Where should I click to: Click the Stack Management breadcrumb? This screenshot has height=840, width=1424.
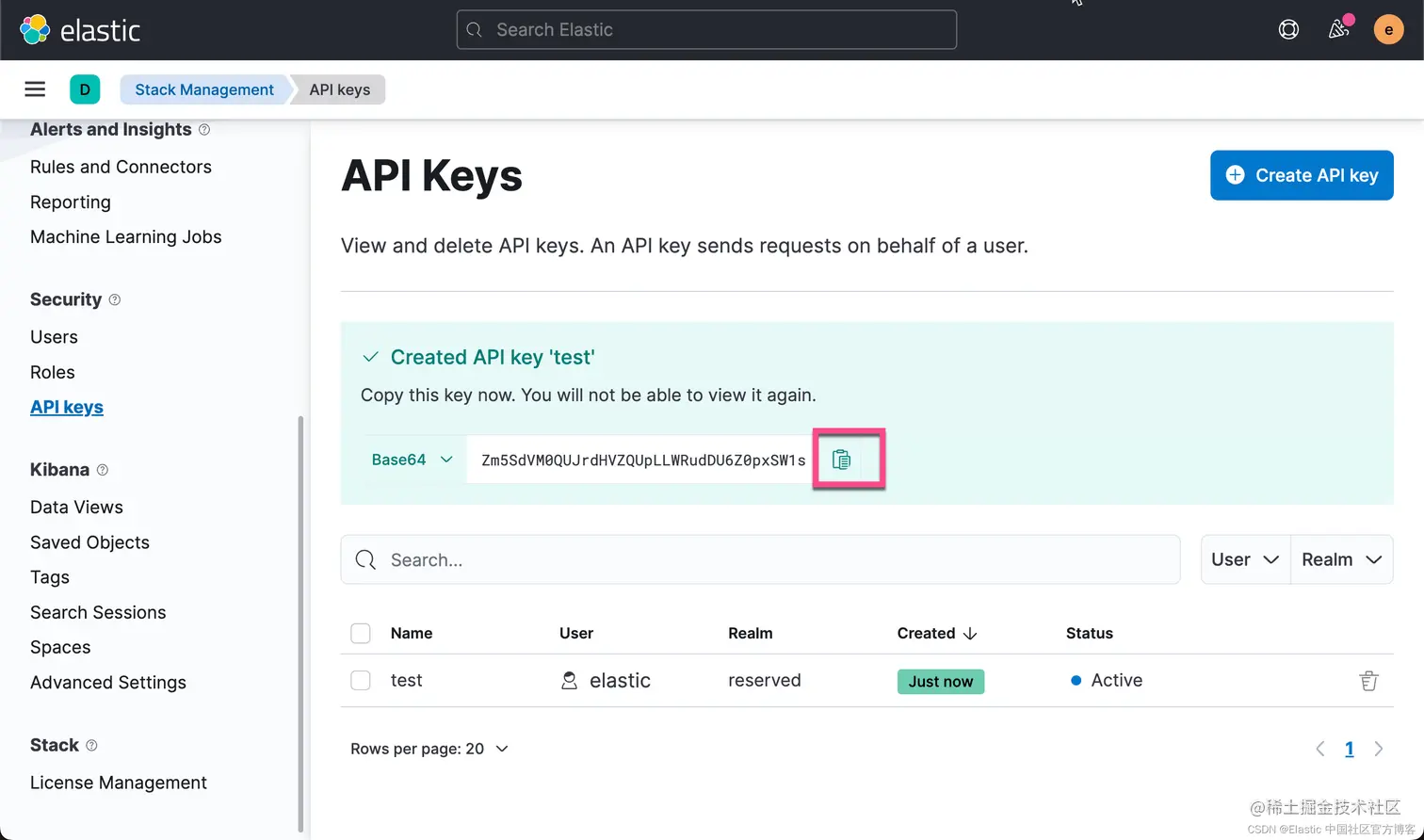204,89
